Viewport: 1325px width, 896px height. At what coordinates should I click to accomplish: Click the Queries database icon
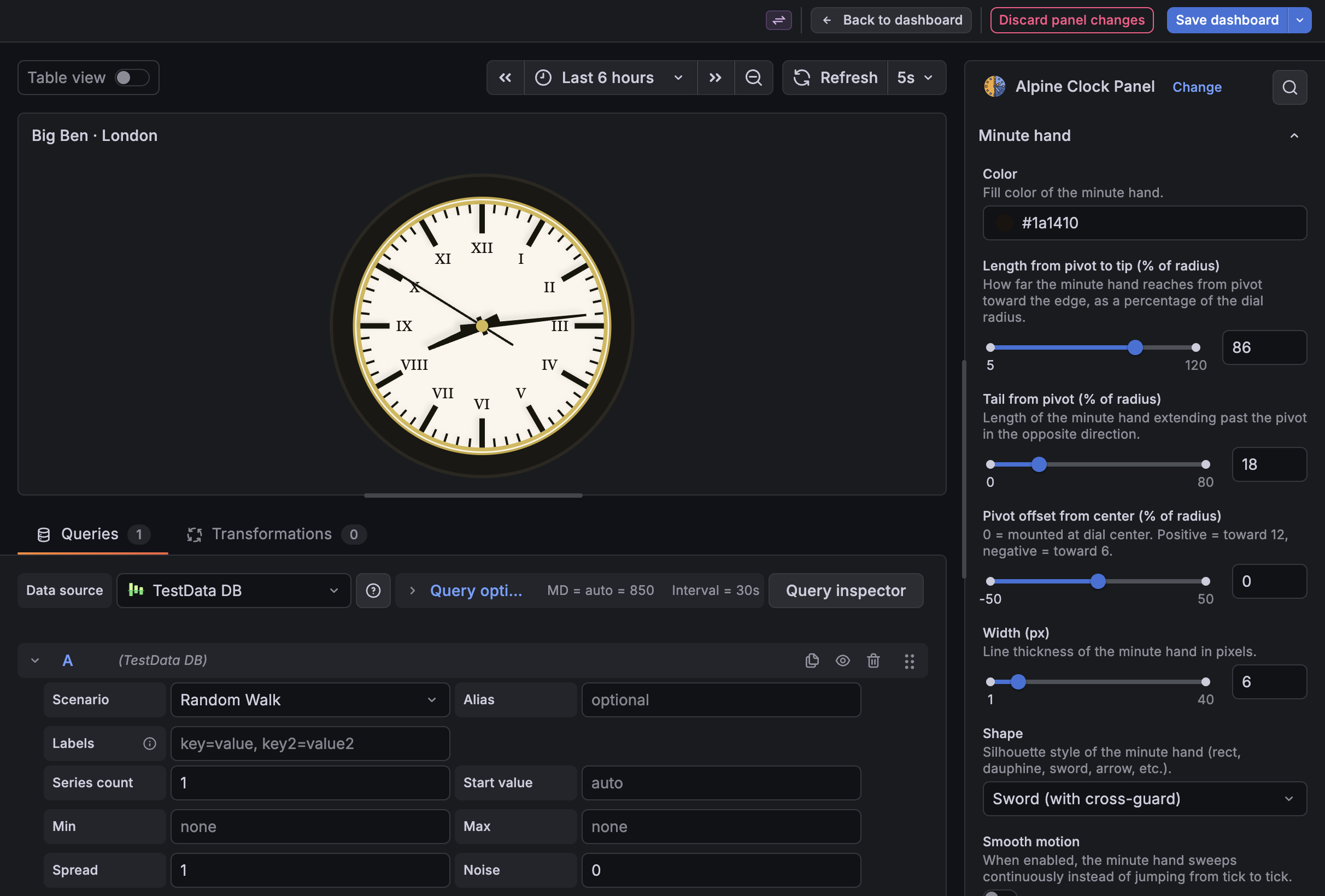click(x=43, y=535)
